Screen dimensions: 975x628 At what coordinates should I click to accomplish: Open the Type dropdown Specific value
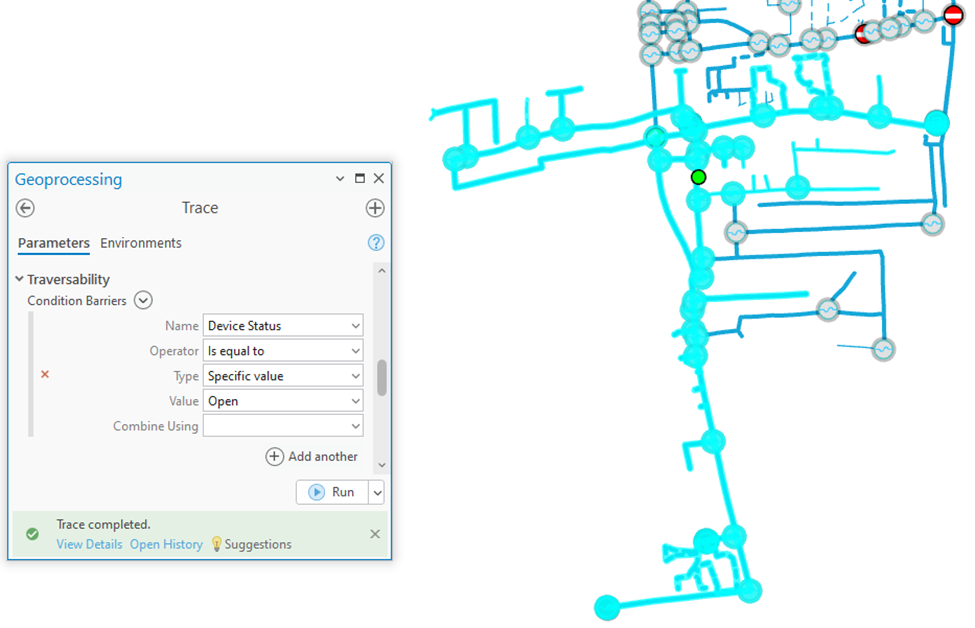point(283,376)
